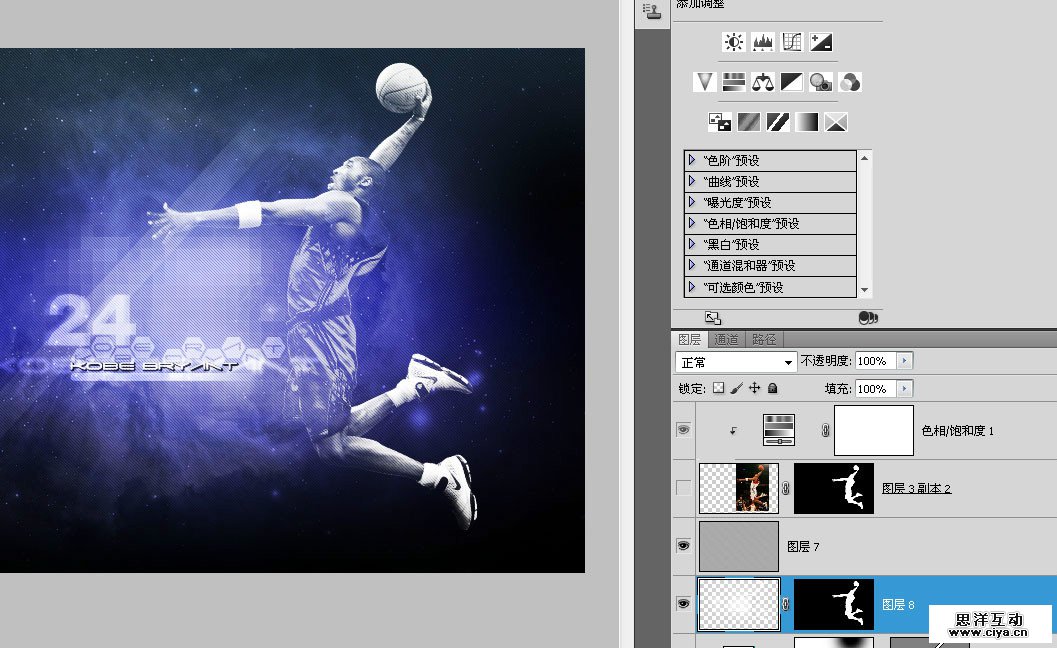
Task: Open the 正常 blend mode dropdown
Action: tap(736, 361)
